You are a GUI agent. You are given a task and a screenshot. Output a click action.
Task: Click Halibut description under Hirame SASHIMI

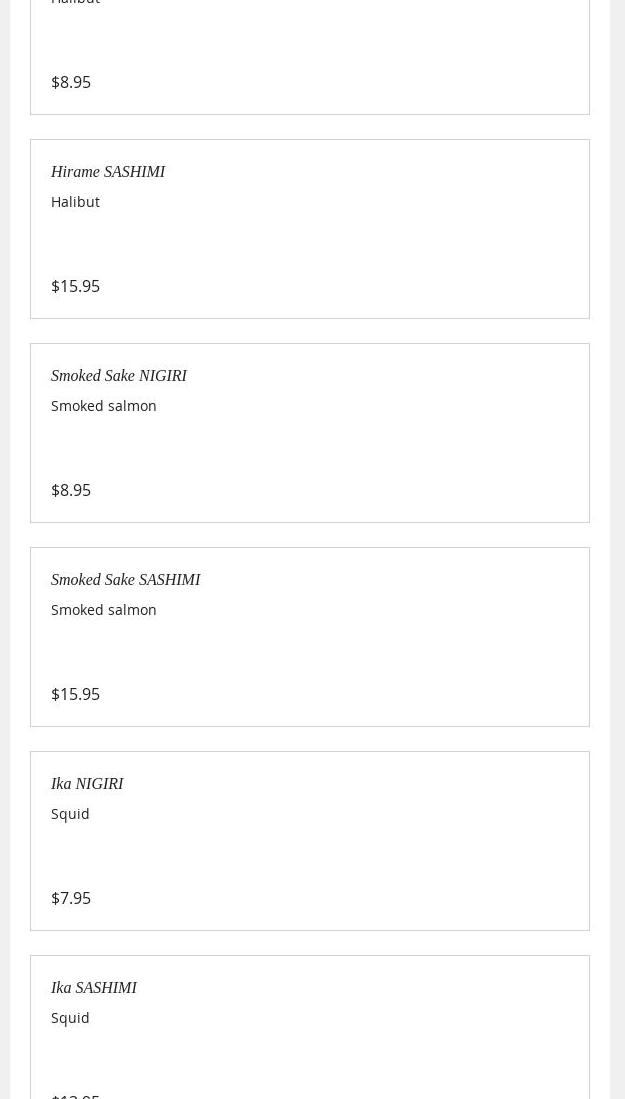point(75,202)
